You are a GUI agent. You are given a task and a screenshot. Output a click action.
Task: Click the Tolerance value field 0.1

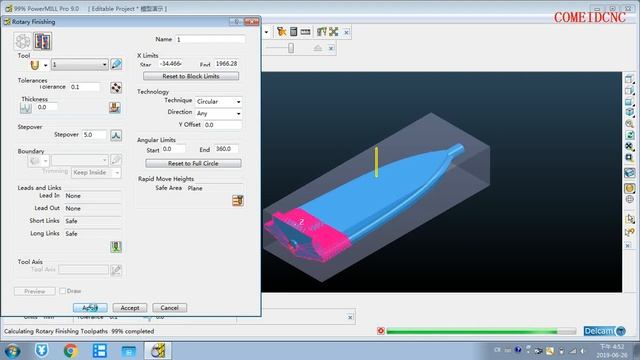(84, 87)
